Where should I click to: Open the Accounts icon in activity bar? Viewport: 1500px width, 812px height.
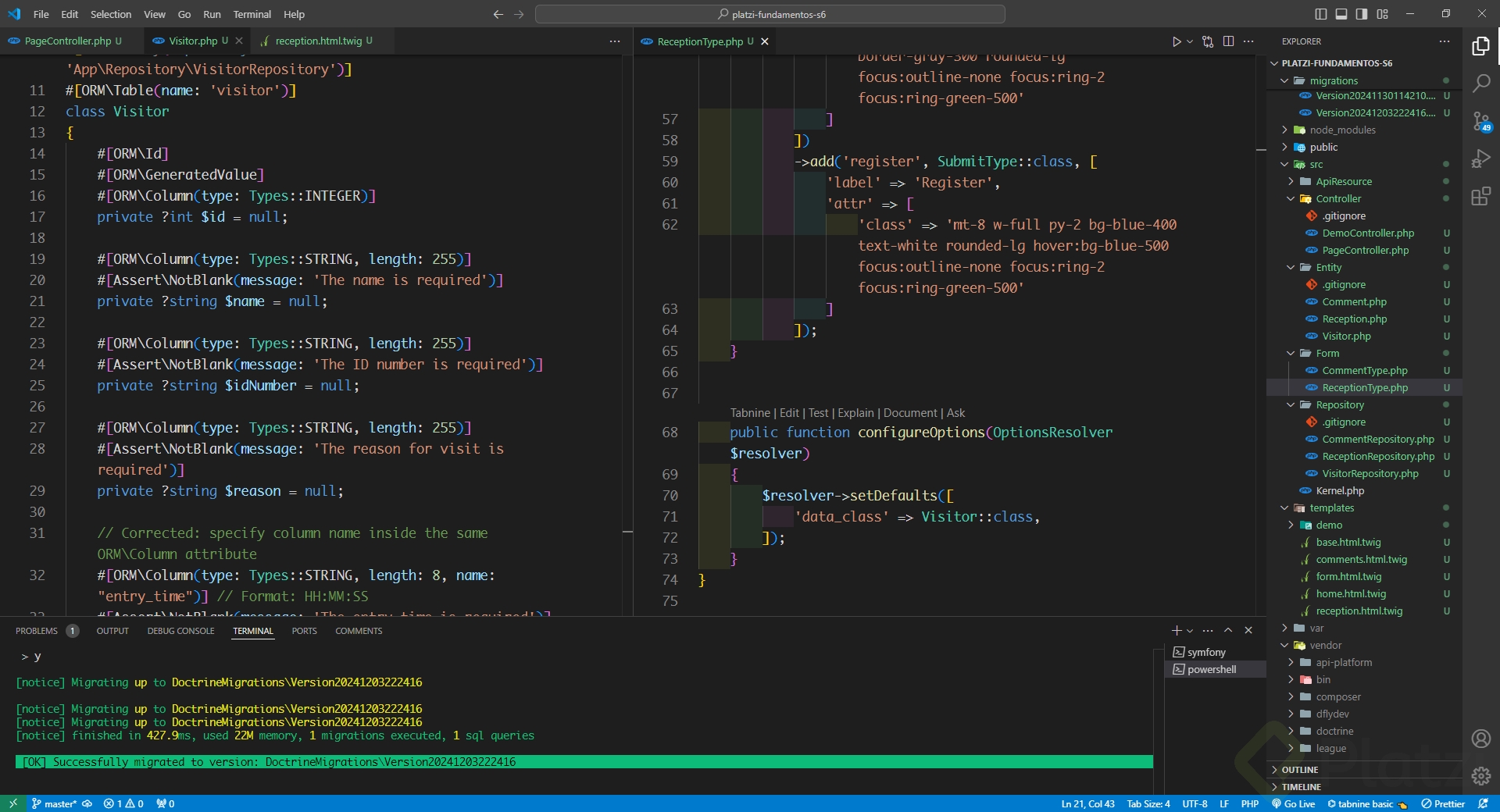pos(1480,739)
